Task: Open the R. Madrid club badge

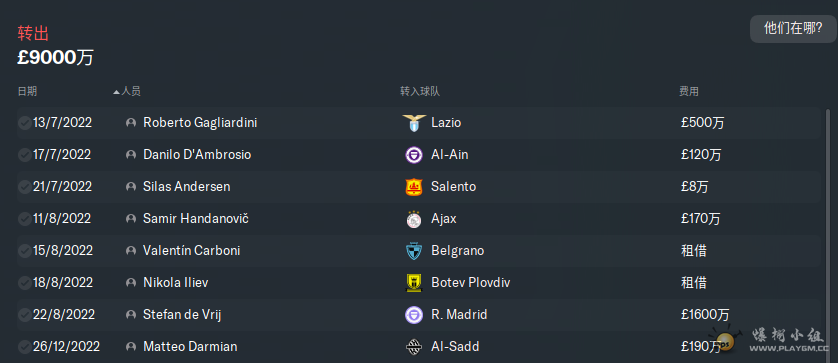Action: (414, 315)
